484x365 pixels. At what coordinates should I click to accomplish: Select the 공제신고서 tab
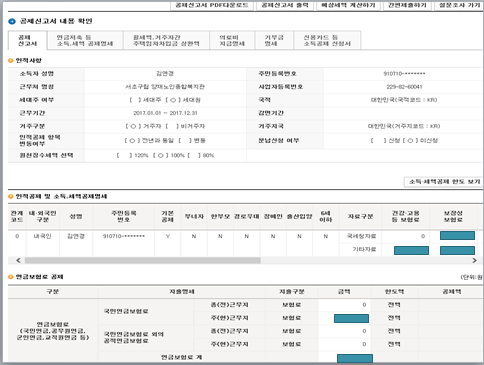[28, 40]
